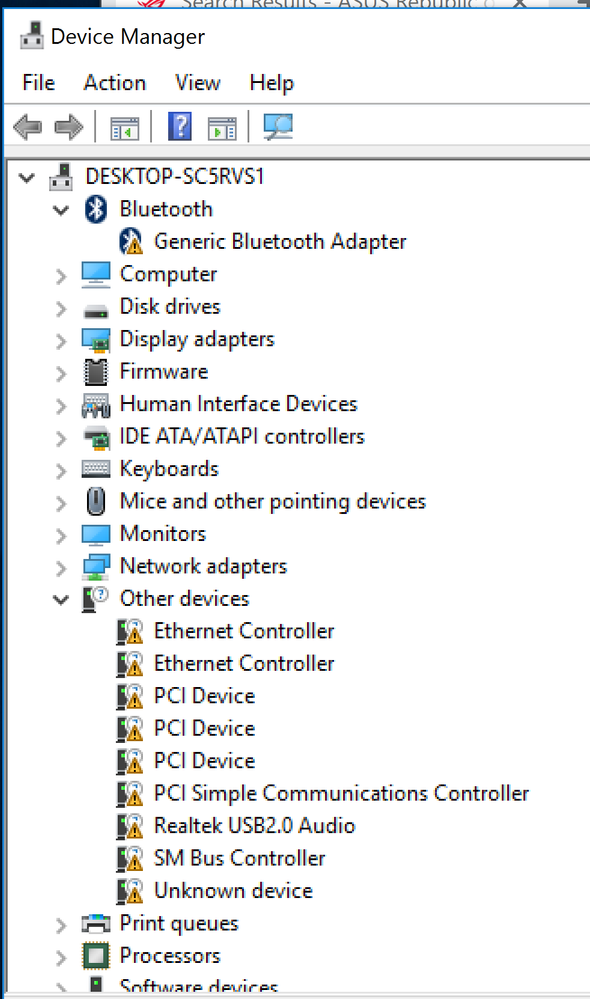Collapse the DESKTOP-SC5RVS1 root node
The width and height of the screenshot is (590, 999).
pos(27,177)
